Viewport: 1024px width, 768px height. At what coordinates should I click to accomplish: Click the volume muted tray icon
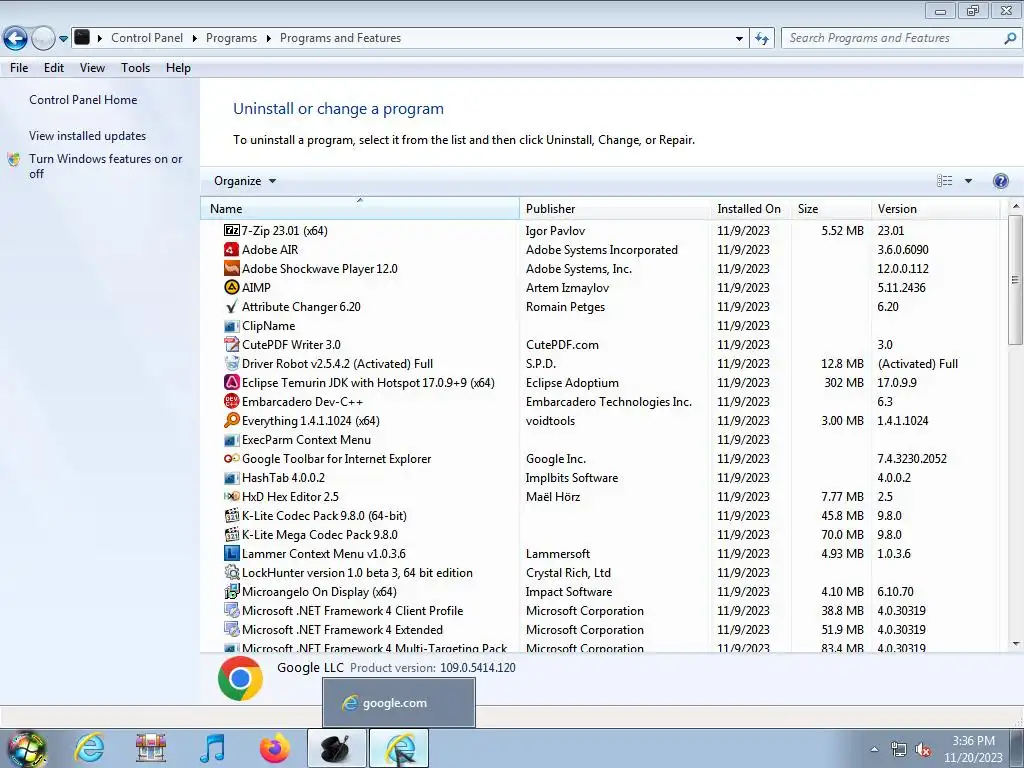(x=923, y=750)
